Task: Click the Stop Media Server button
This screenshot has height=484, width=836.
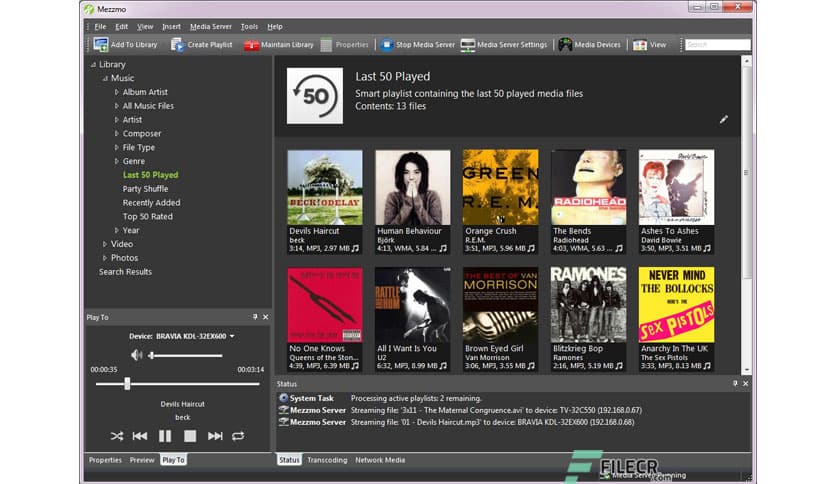Action: pos(418,45)
